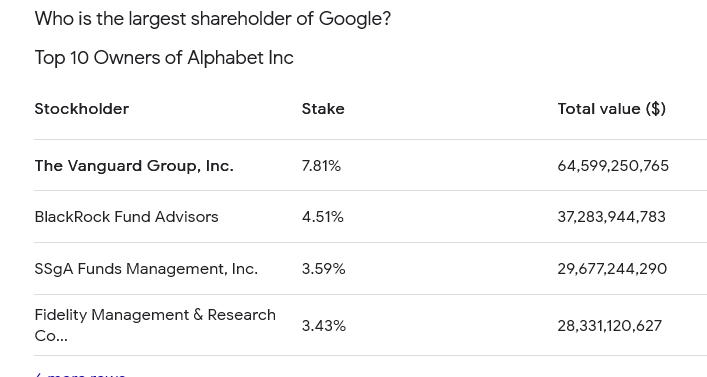The height and width of the screenshot is (377, 707).
Task: Click the truncated 'Co...' text
Action: (x=51, y=336)
